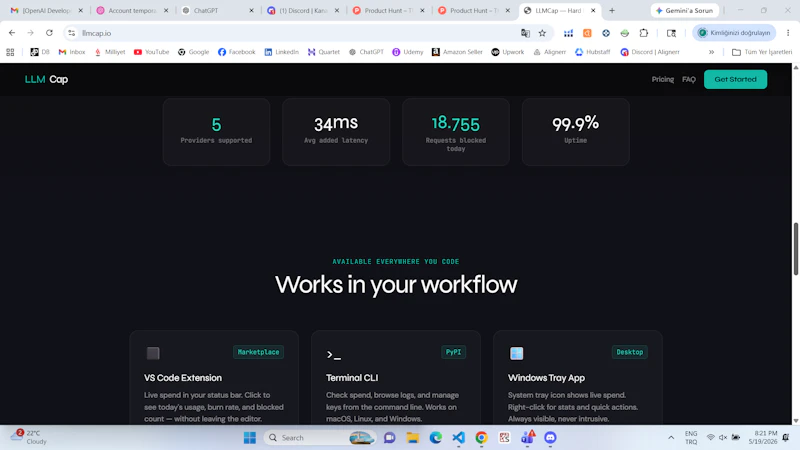Screen dimensions: 800x450
Task: Open Chrome icon in taskbar
Action: pyautogui.click(x=481, y=438)
